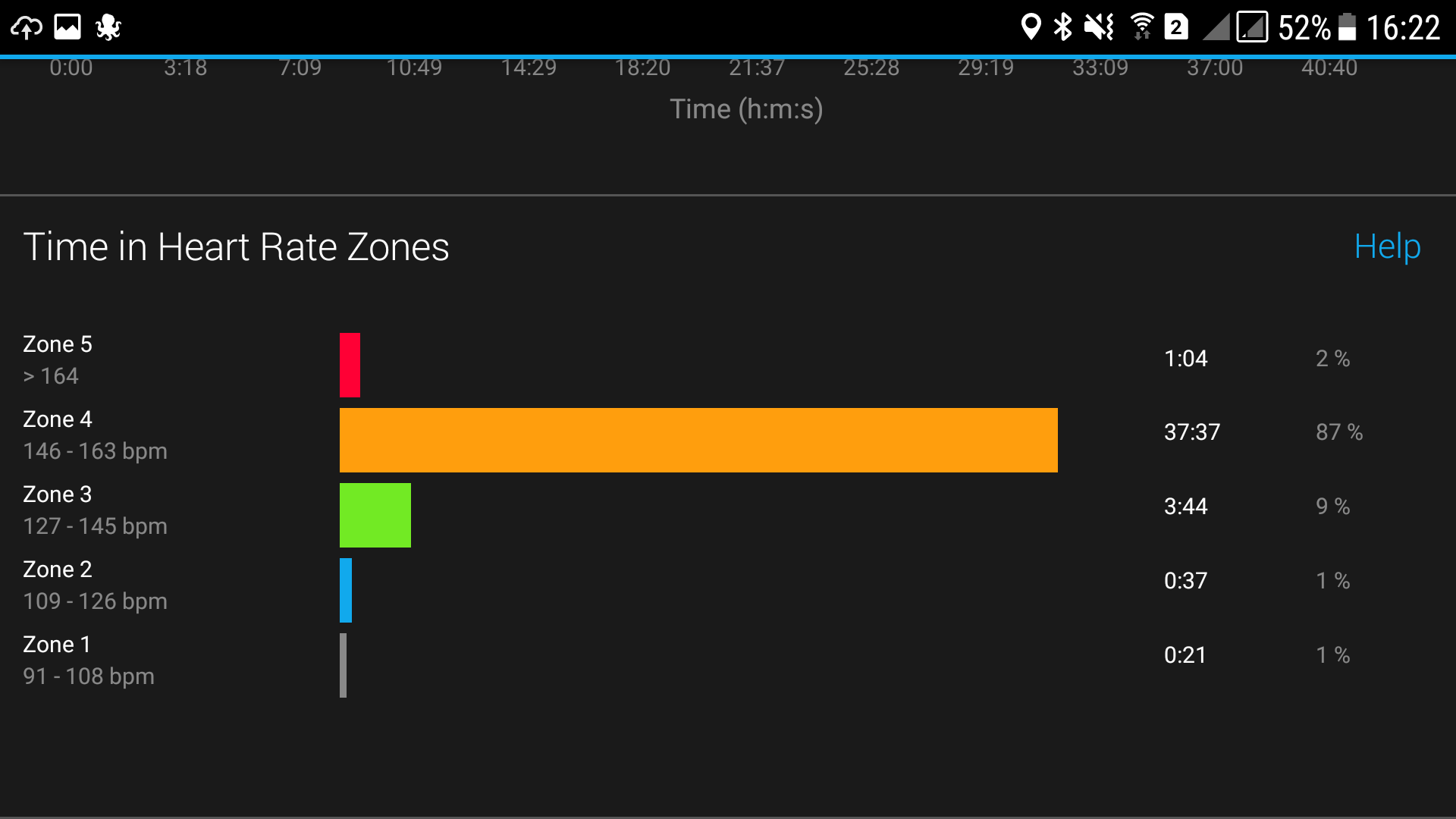
Task: Tap the cloud upload notification icon
Action: pyautogui.click(x=27, y=28)
